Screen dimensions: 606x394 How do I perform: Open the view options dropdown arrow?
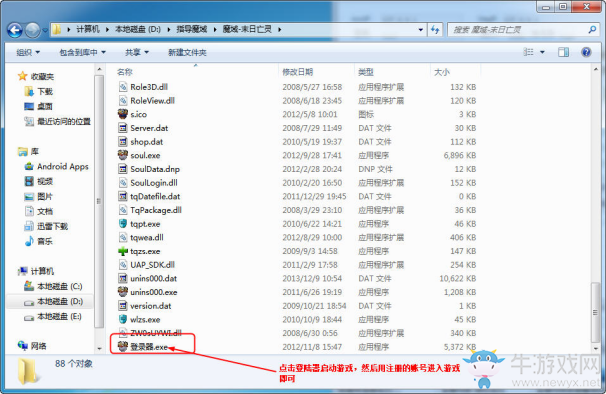(542, 52)
